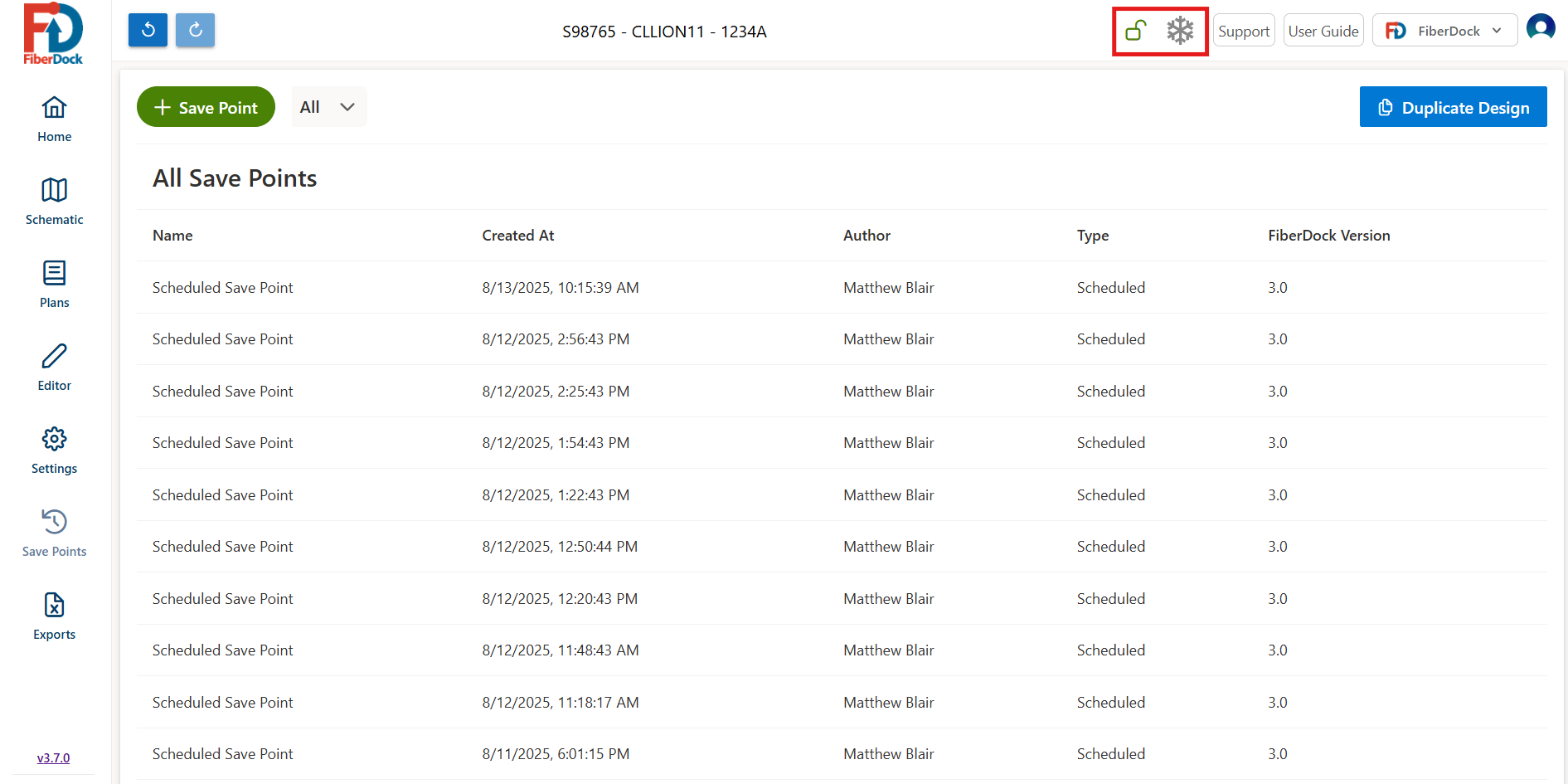Click the Duplicate Design button
1568x784 pixels.
click(1453, 107)
